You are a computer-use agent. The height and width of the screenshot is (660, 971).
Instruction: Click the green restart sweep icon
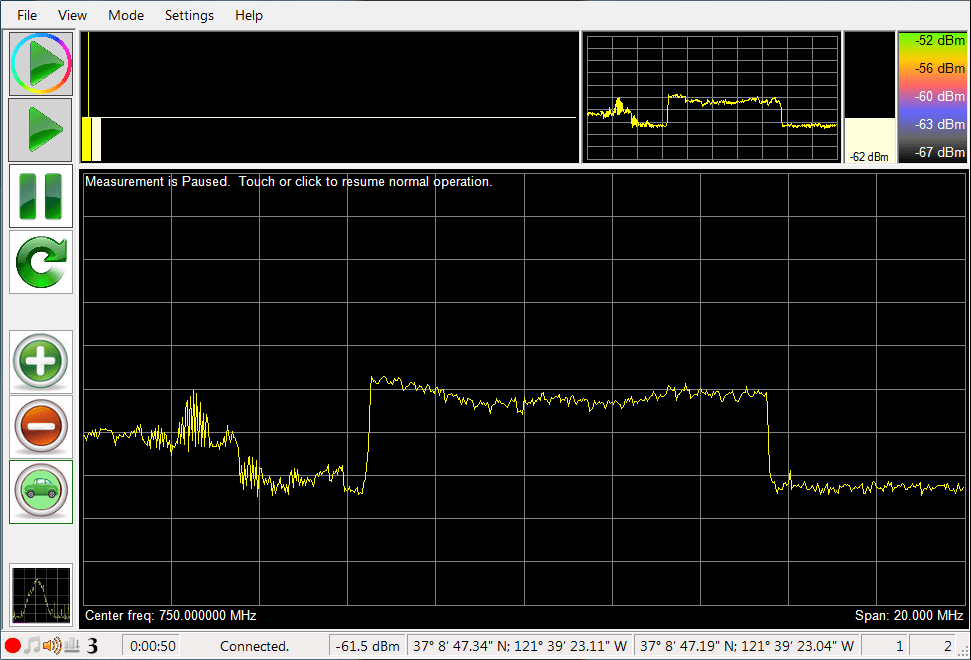40,262
